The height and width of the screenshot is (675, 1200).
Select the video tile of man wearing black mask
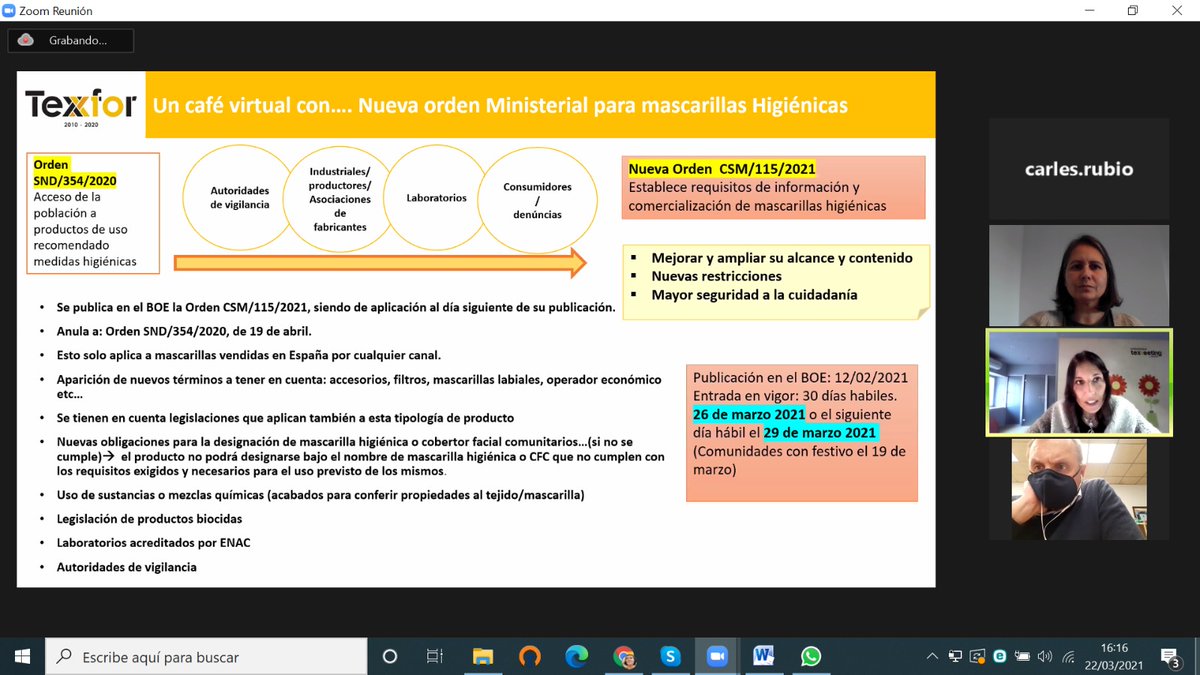coord(1079,489)
